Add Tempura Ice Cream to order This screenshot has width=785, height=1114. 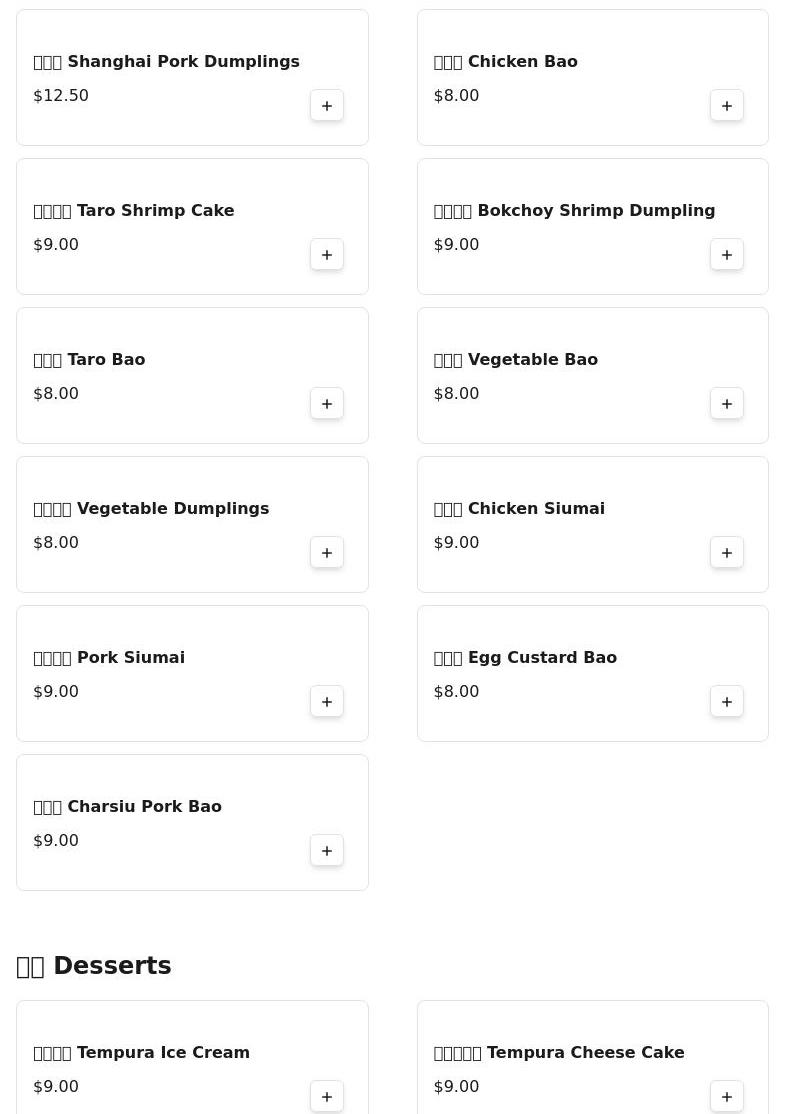(x=327, y=1096)
